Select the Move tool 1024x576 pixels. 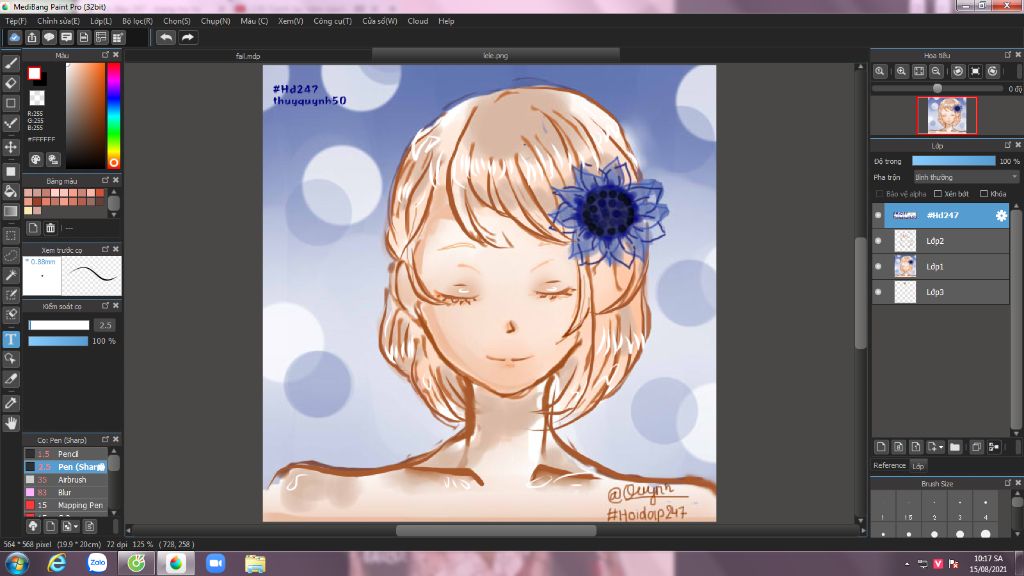point(10,147)
